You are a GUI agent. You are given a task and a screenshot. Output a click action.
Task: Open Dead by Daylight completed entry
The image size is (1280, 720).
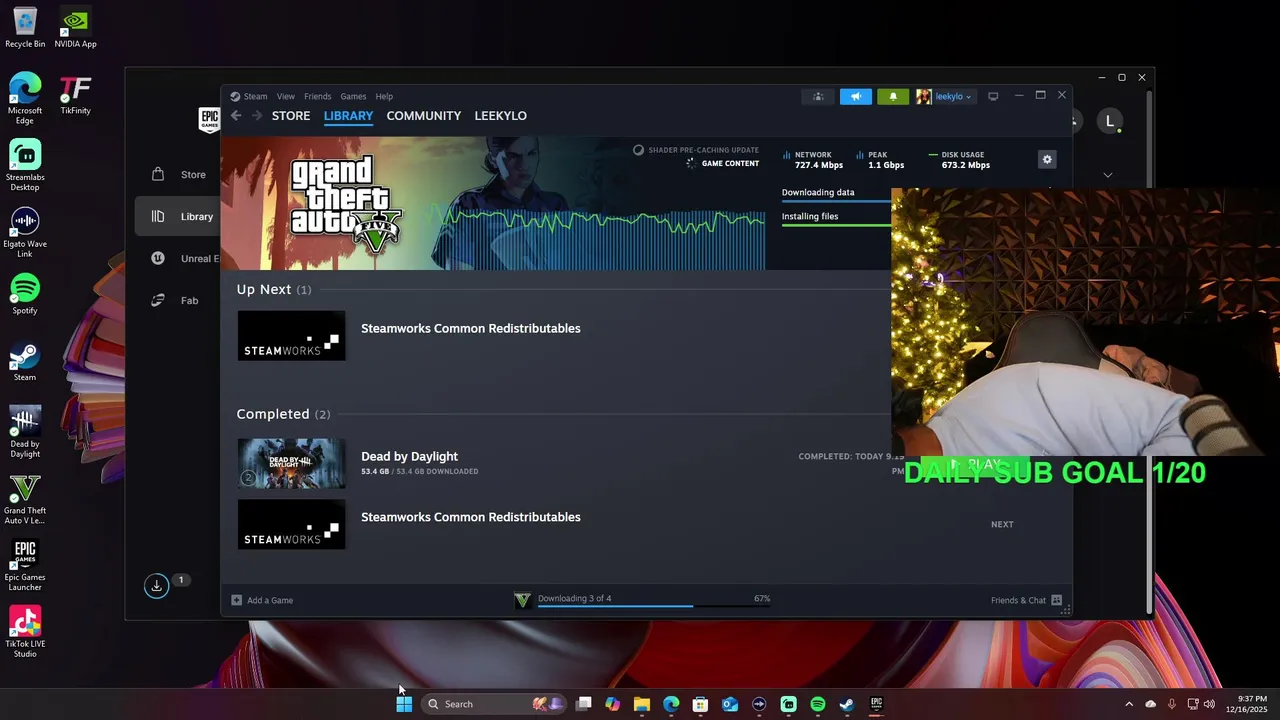410,456
